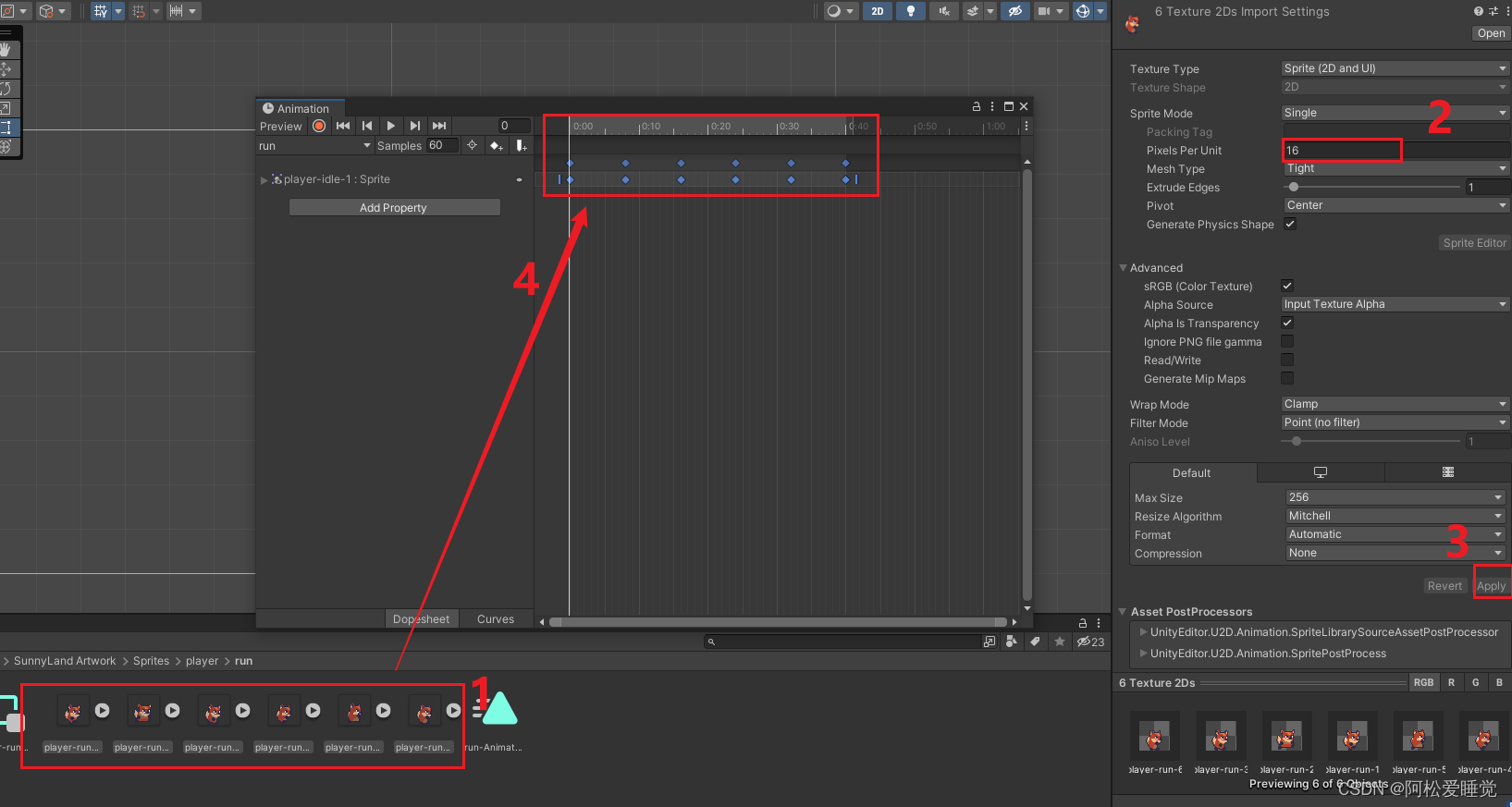Enable Generate Mip Maps checkbox
Screen dimensions: 1512x807
[x=1287, y=378]
